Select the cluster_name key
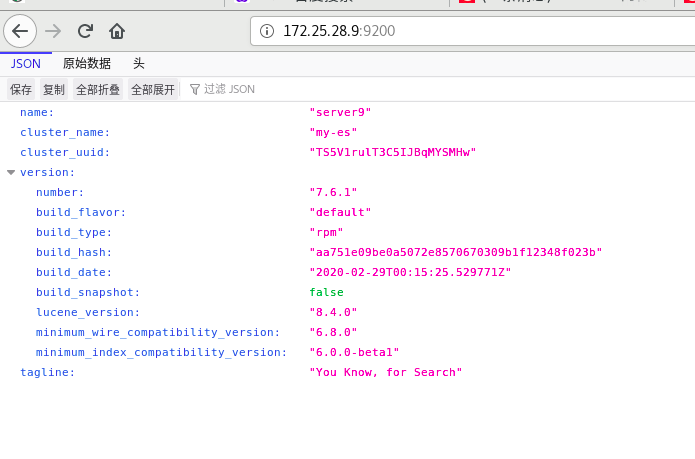Viewport: 695px width, 459px height. click(65, 132)
